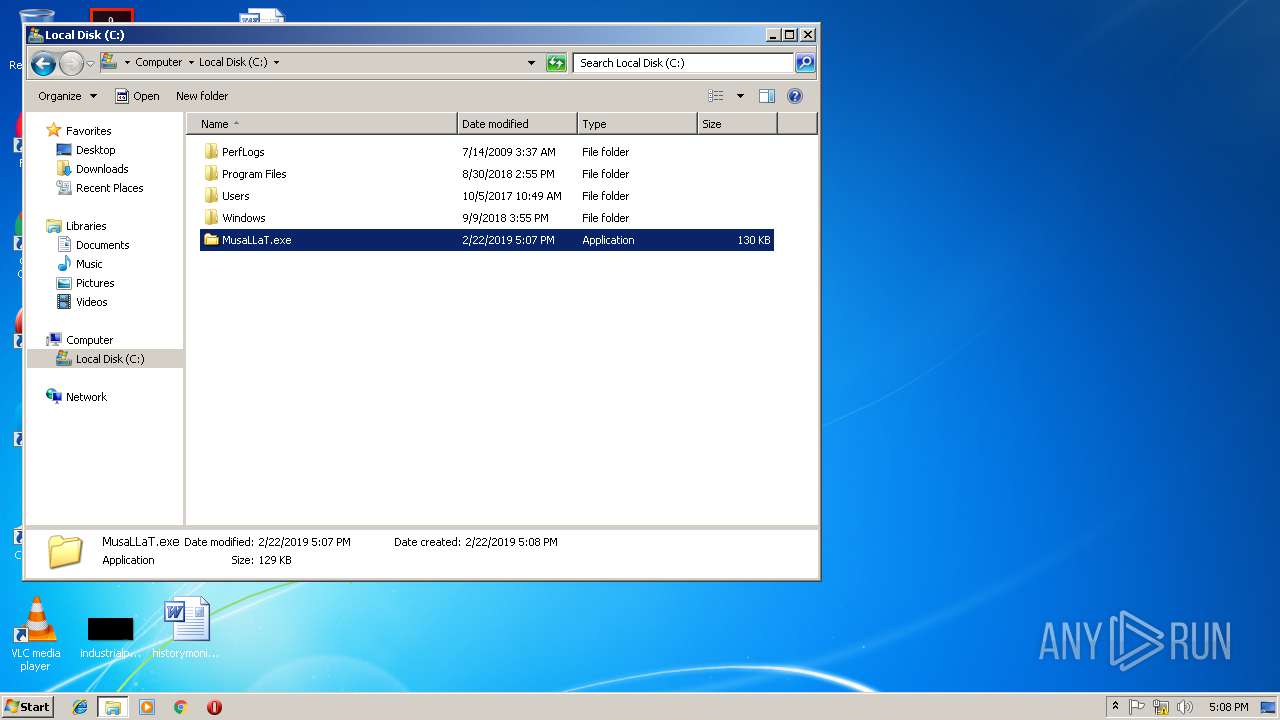Screen dimensions: 1280x720
Task: Open the volume speaker icon
Action: click(x=1185, y=707)
